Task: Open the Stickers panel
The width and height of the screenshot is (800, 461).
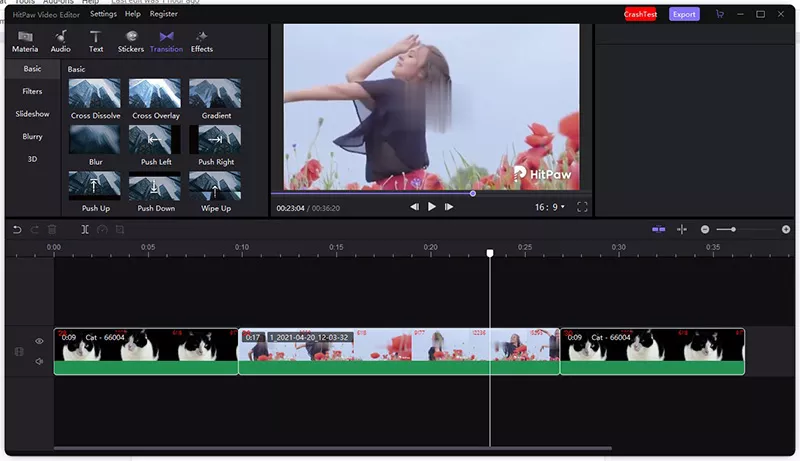Action: pyautogui.click(x=130, y=41)
